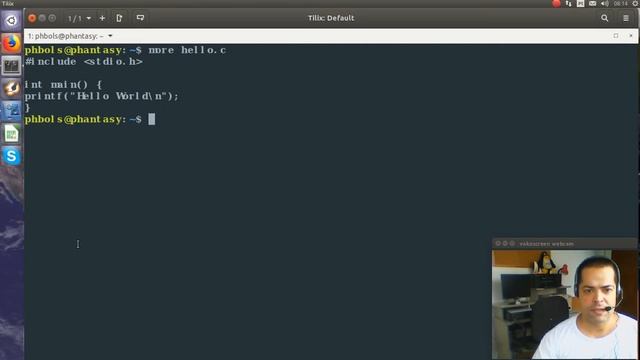Screen dimensions: 640x360
Task: Click the 'int main() {' line
Action: [x=63, y=85]
